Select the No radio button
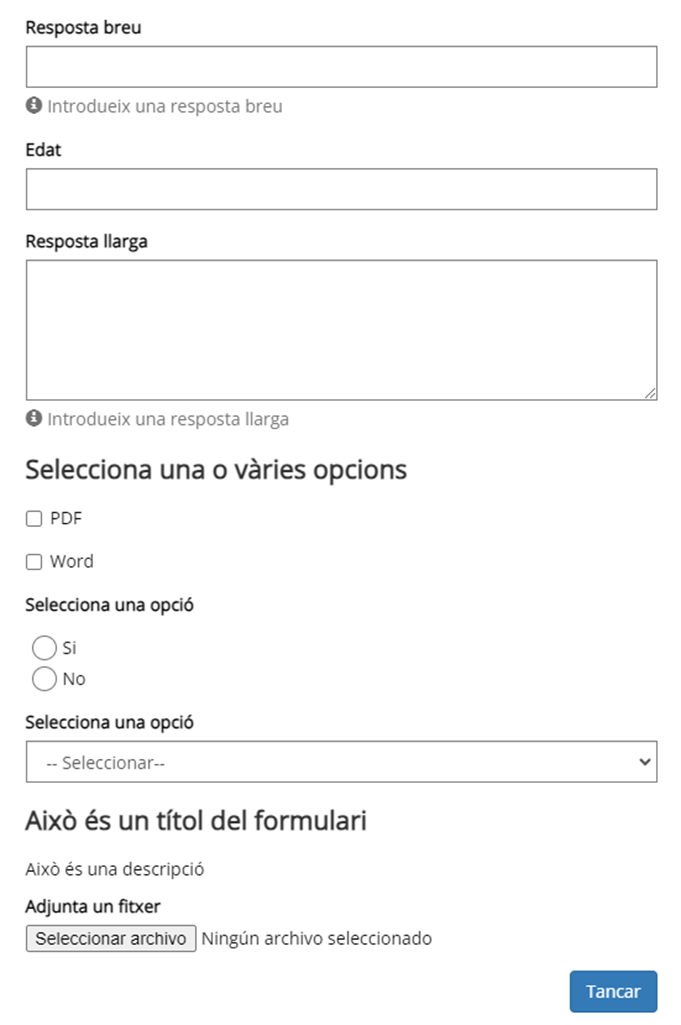Viewport: 681px width, 1025px height. tap(44, 679)
